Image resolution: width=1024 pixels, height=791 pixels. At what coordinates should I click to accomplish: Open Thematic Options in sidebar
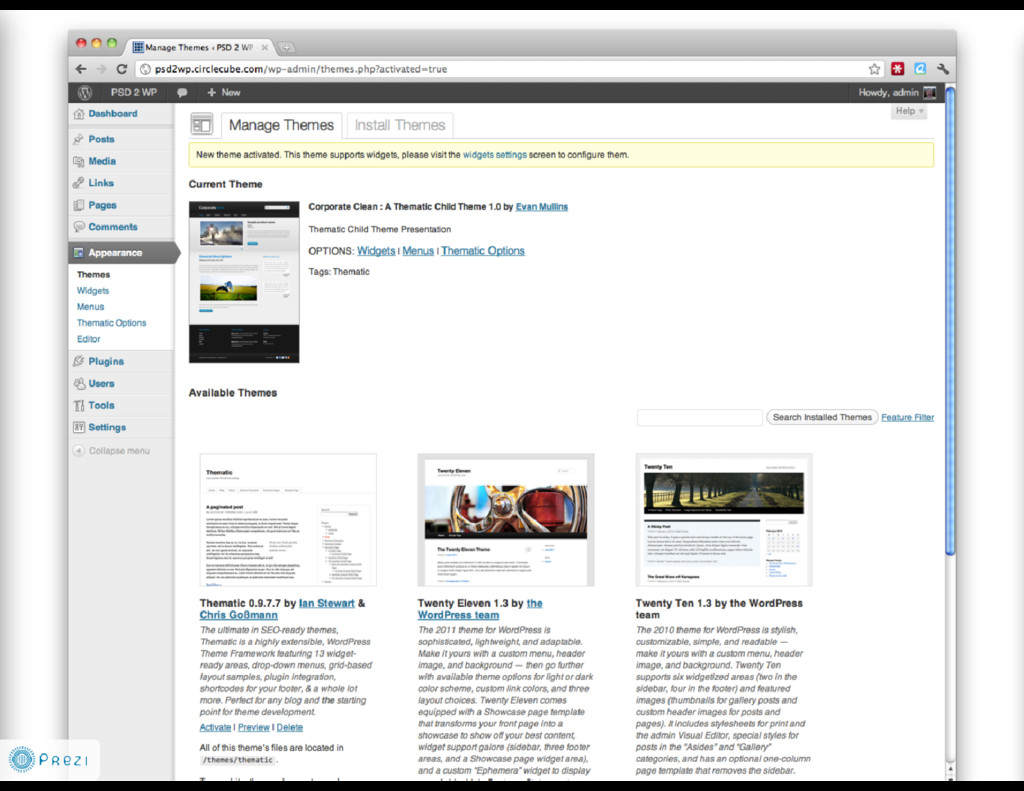pos(111,323)
